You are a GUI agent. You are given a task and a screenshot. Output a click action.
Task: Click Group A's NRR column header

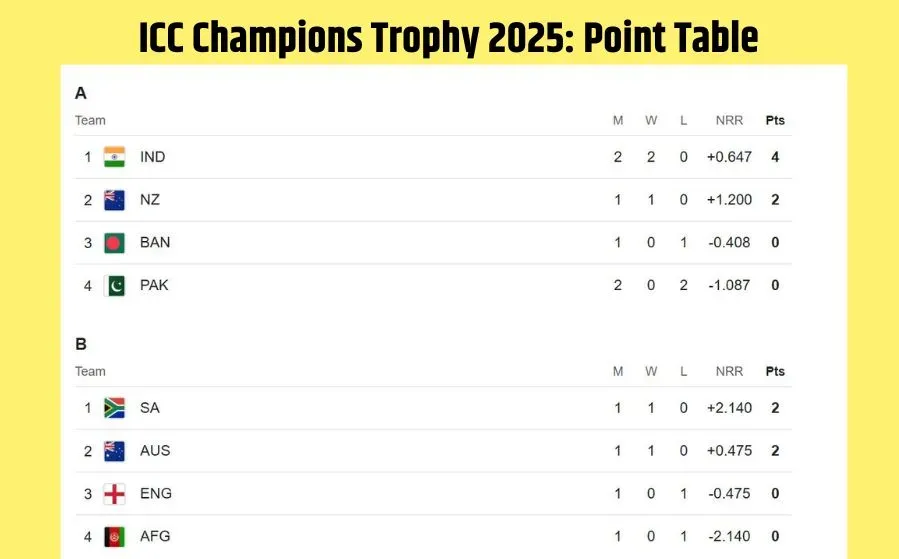point(729,120)
